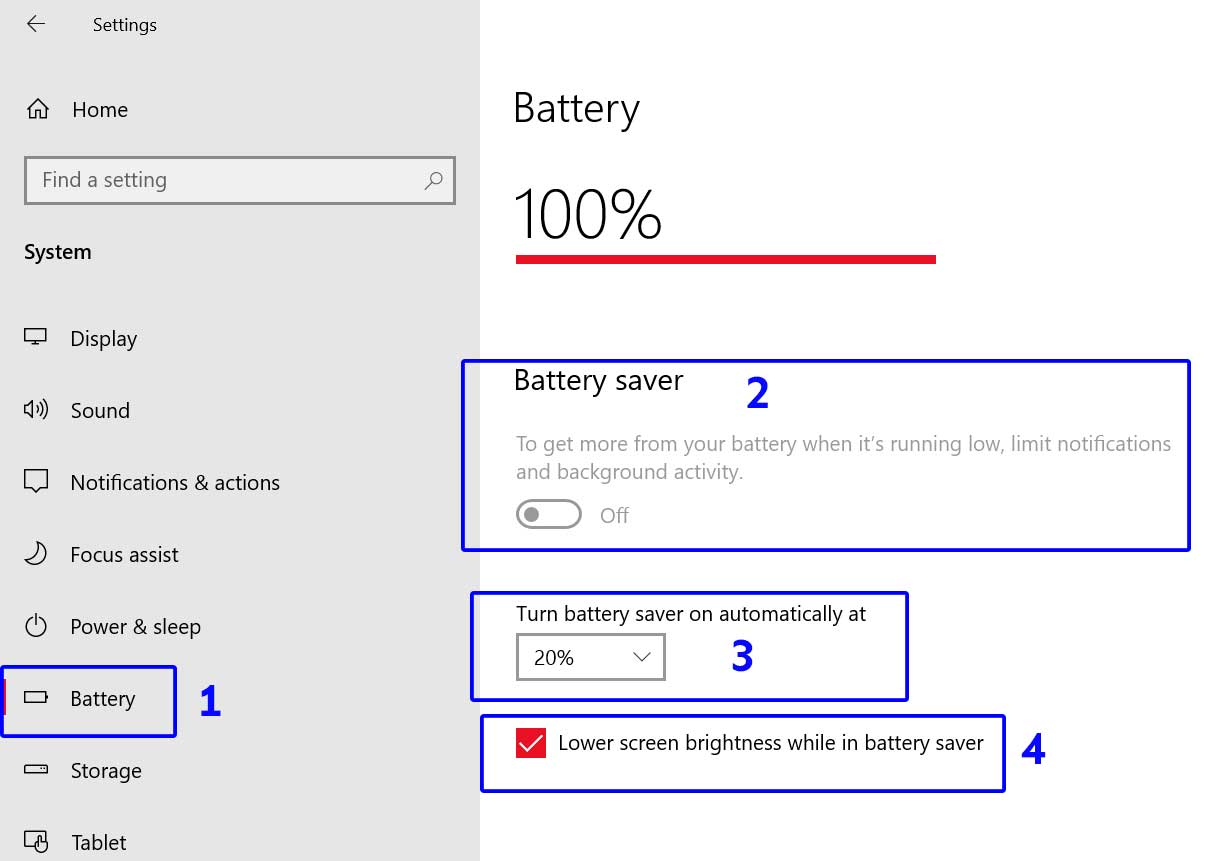Click inside the Find a setting search box
This screenshot has width=1209, height=861.
[x=240, y=180]
